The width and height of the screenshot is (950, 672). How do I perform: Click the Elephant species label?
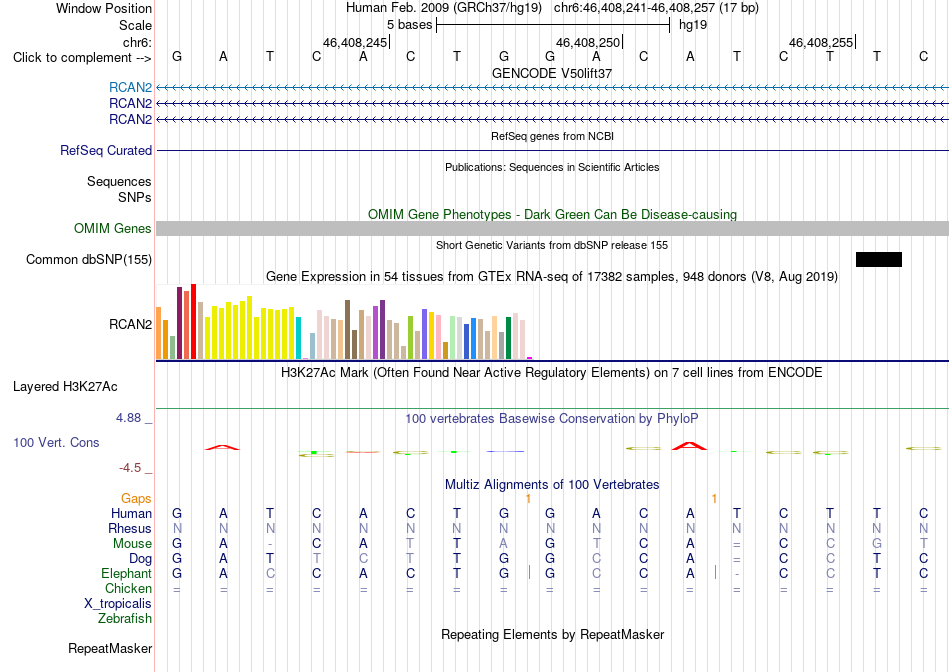point(127,573)
